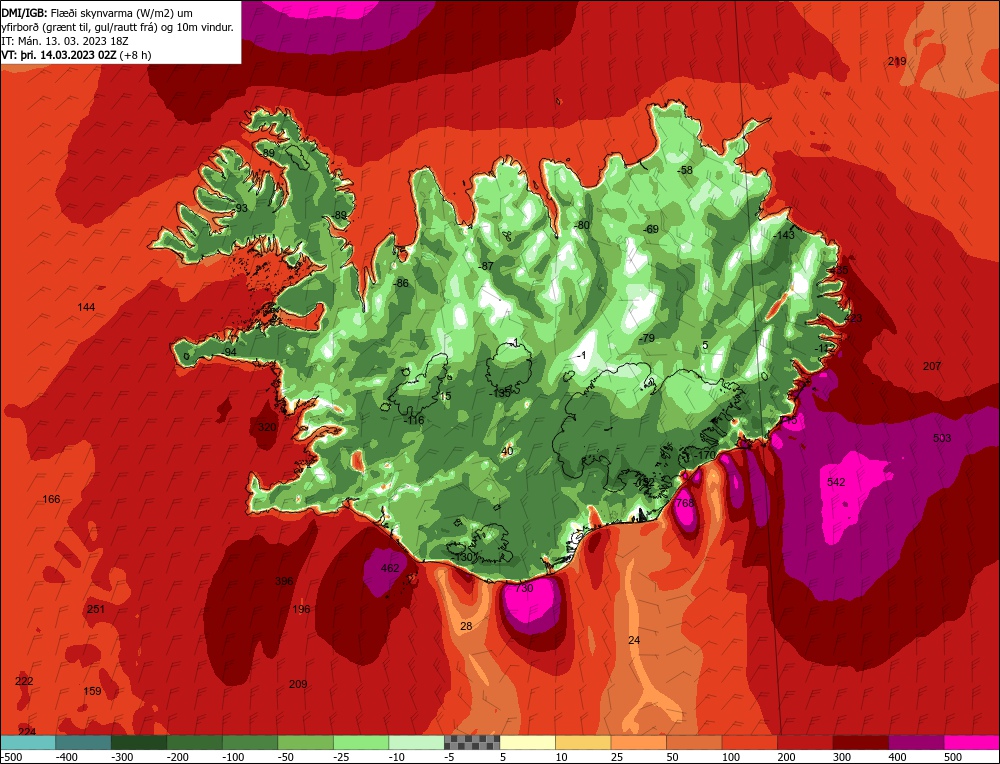This screenshot has height=764, width=1000.
Task: Click the '768' value off the southeast coast
Action: tap(684, 503)
